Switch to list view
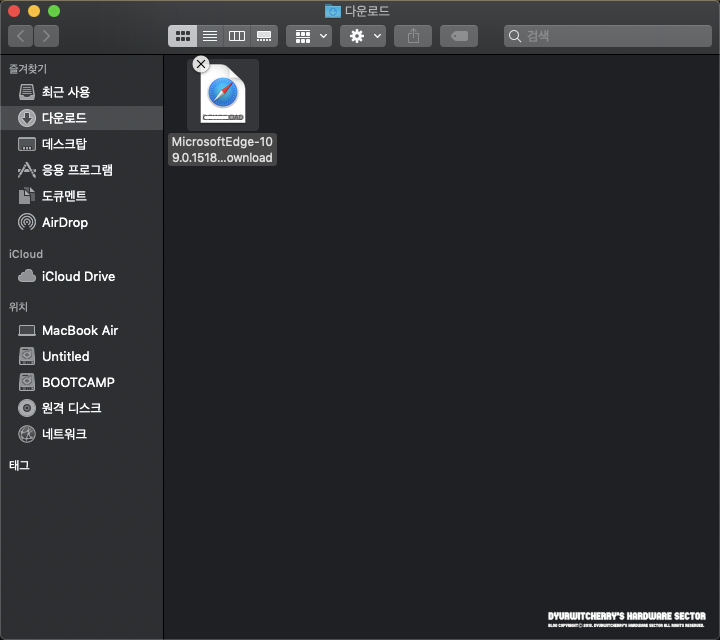The width and height of the screenshot is (720, 640). (210, 36)
